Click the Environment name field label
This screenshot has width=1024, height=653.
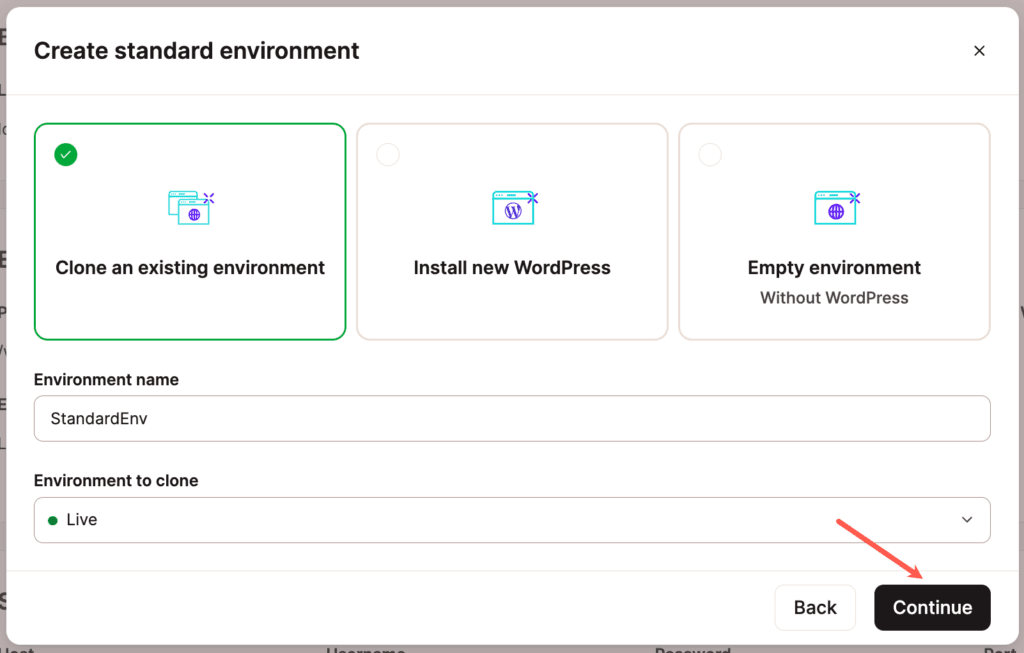tap(106, 380)
